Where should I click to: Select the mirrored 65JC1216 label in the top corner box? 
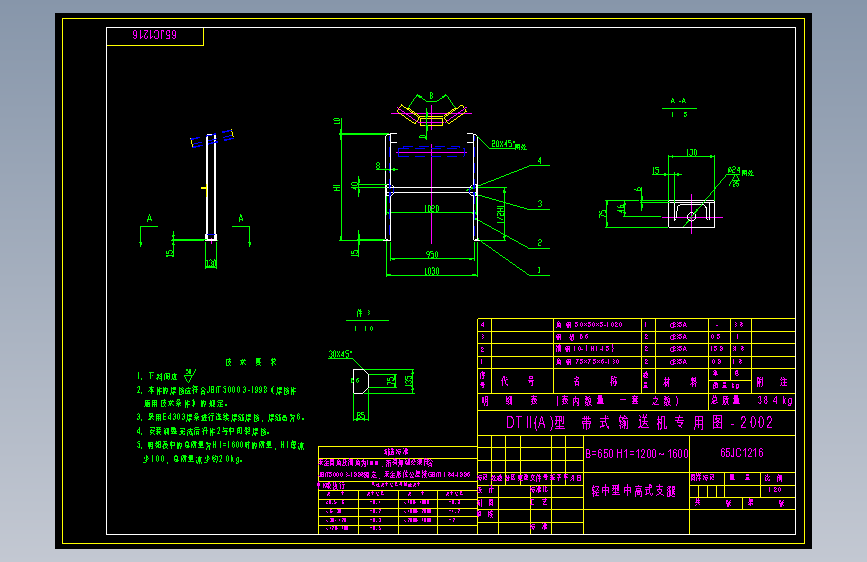[x=154, y=35]
